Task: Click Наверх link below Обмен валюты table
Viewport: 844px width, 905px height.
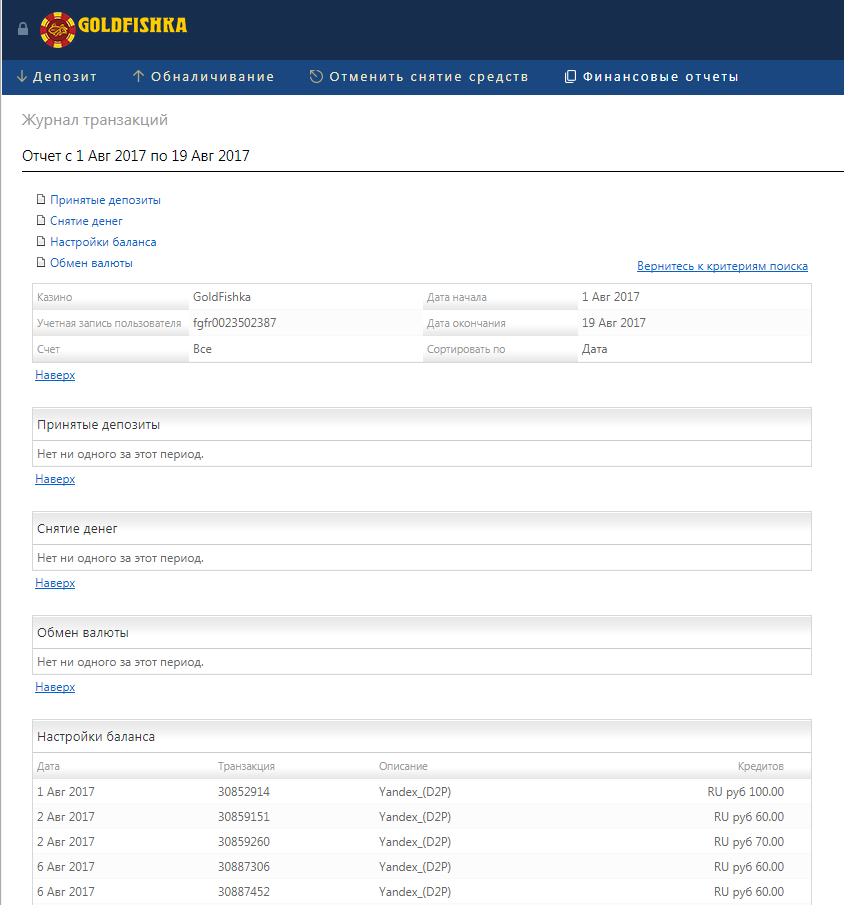Action: (x=55, y=687)
